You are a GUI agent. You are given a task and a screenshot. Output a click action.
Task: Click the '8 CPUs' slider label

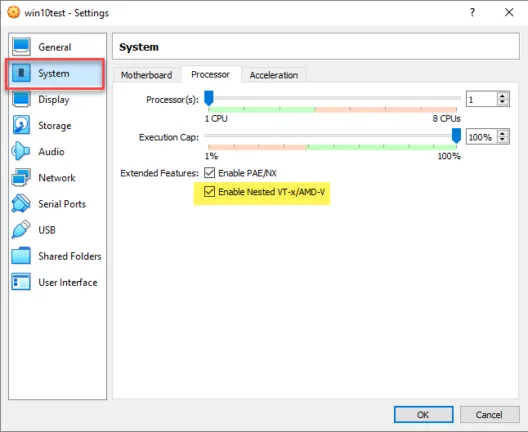(447, 119)
